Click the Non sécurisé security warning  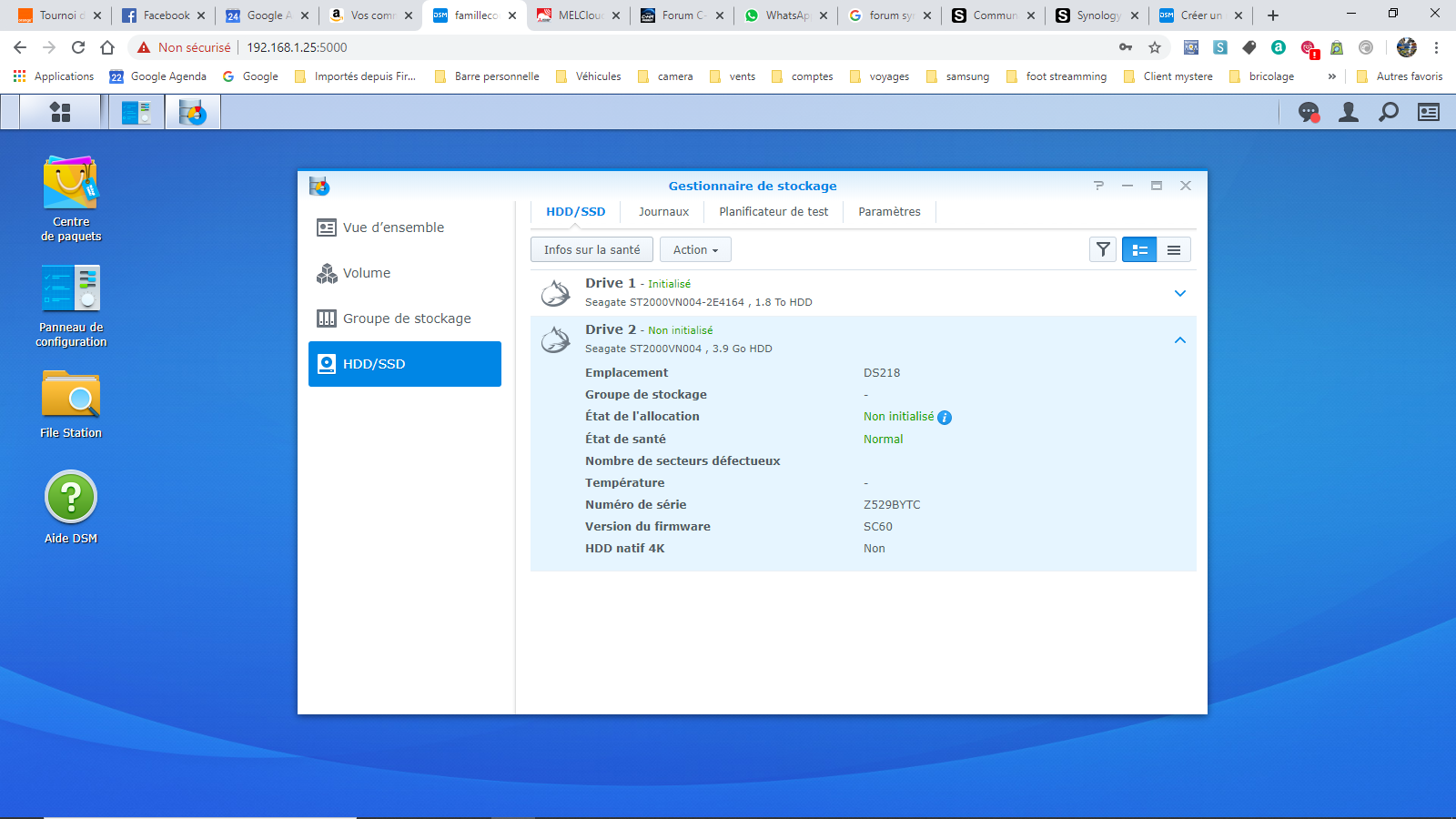click(185, 47)
